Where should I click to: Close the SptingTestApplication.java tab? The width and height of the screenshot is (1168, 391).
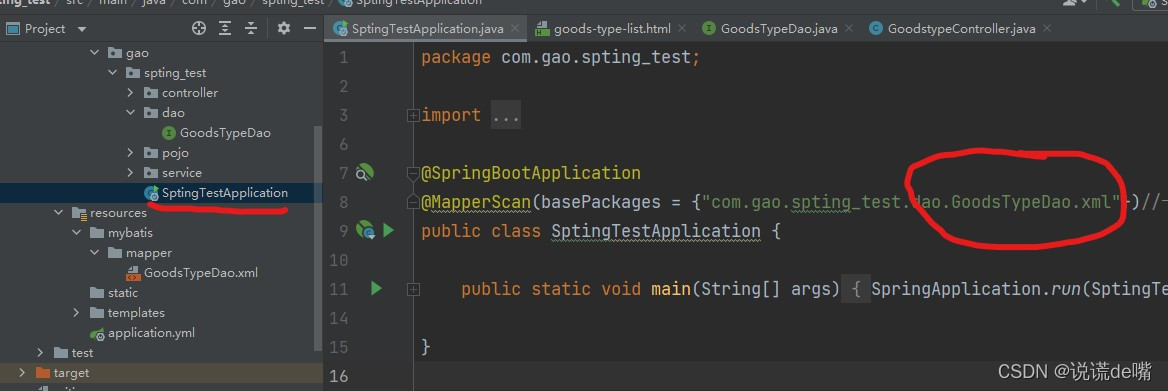coord(515,29)
